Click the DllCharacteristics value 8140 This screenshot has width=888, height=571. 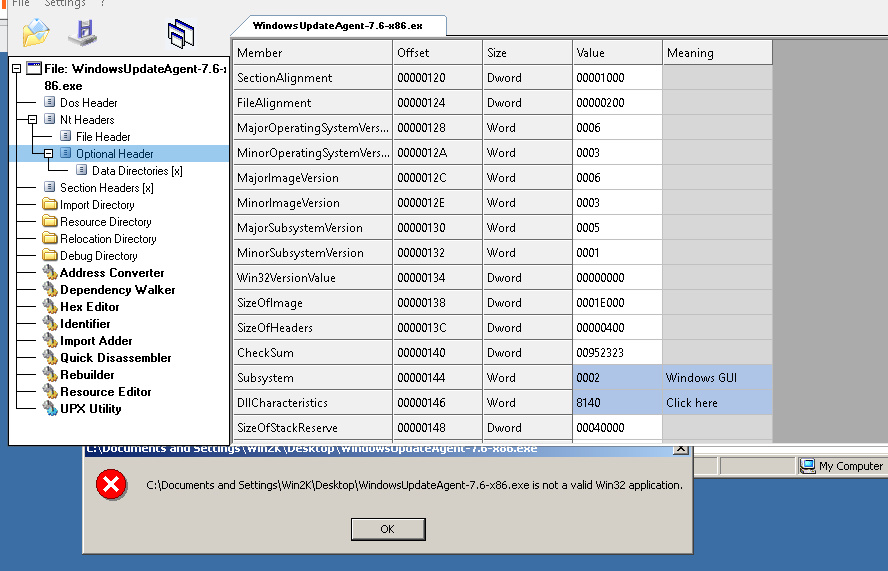tap(617, 402)
